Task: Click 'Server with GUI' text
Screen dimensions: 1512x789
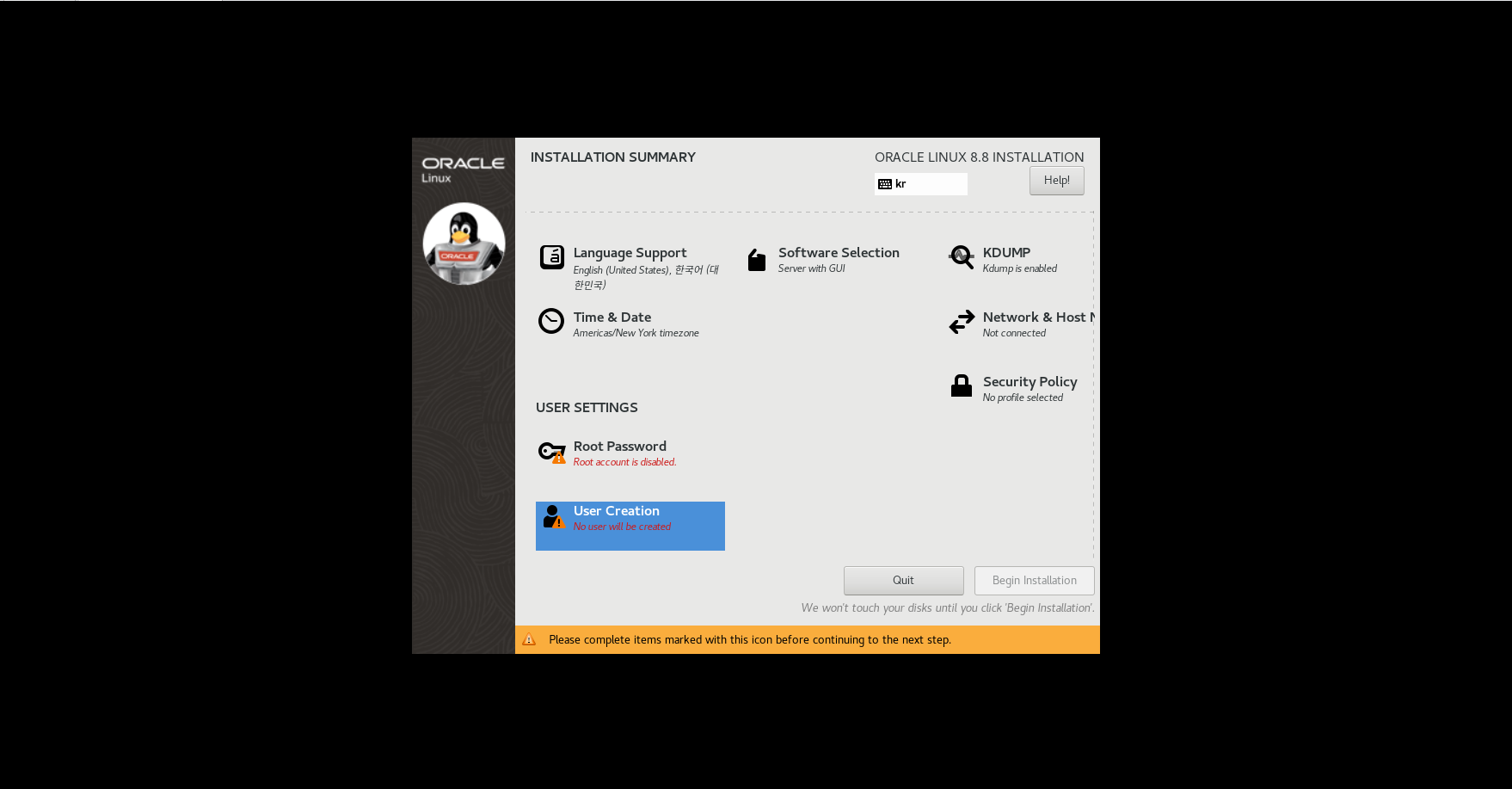Action: [812, 268]
